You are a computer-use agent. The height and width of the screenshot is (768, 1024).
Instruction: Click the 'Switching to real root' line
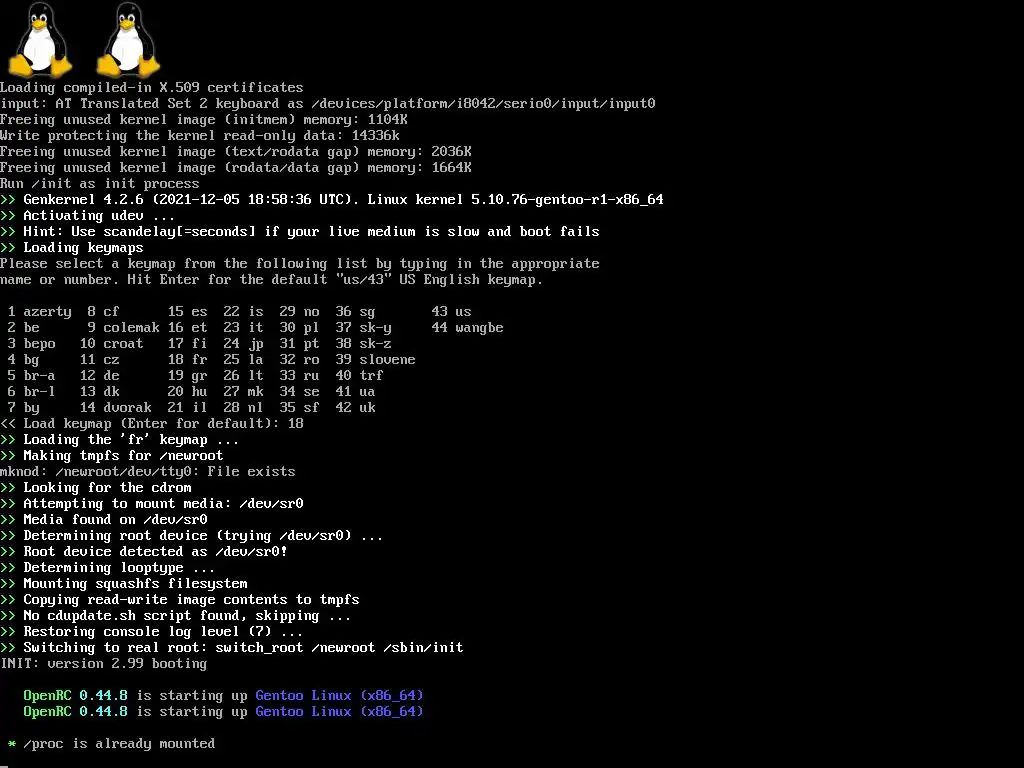coord(232,648)
